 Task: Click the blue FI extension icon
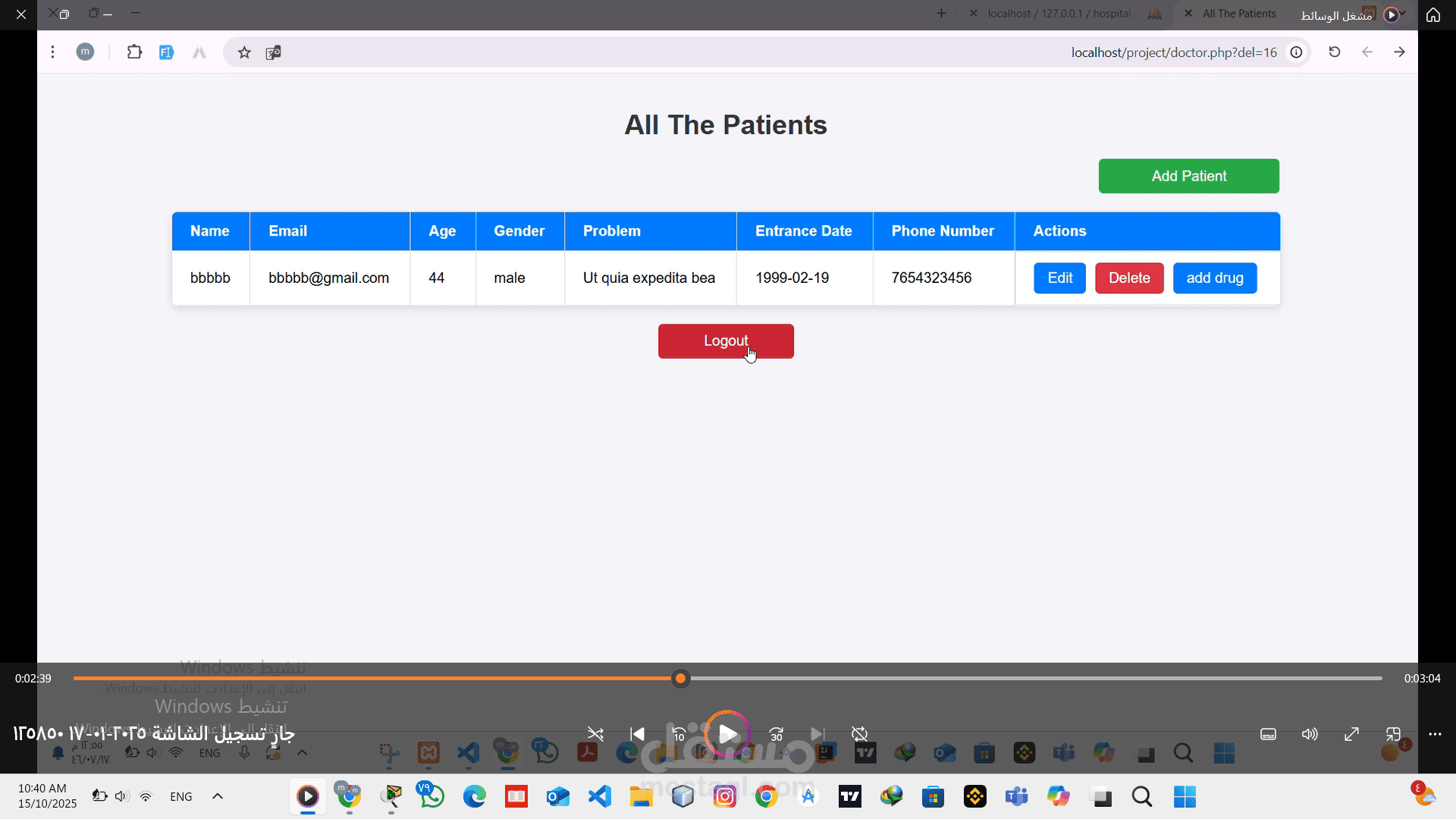coord(166,52)
